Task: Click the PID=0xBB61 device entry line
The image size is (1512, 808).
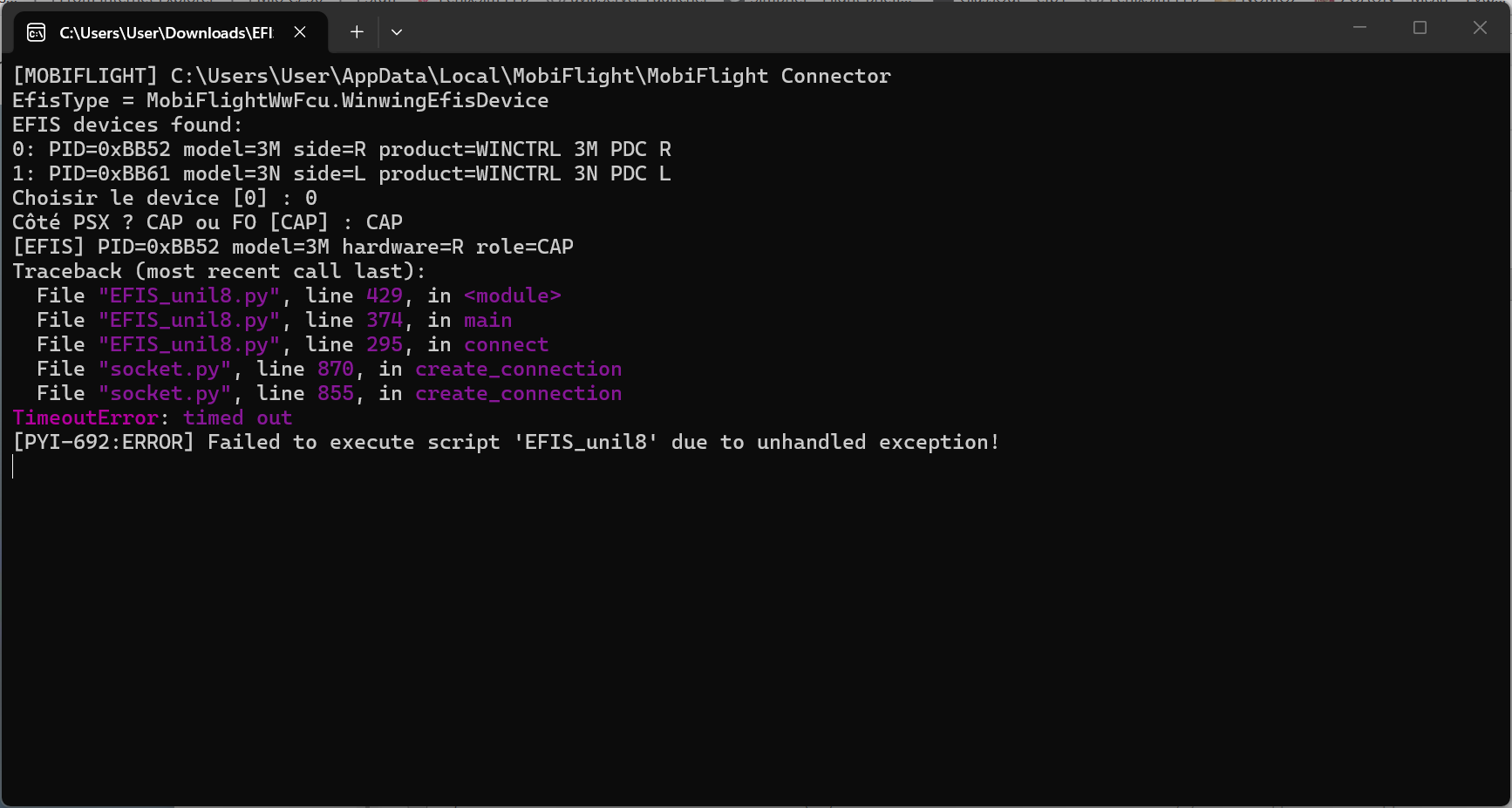Action: pos(342,174)
